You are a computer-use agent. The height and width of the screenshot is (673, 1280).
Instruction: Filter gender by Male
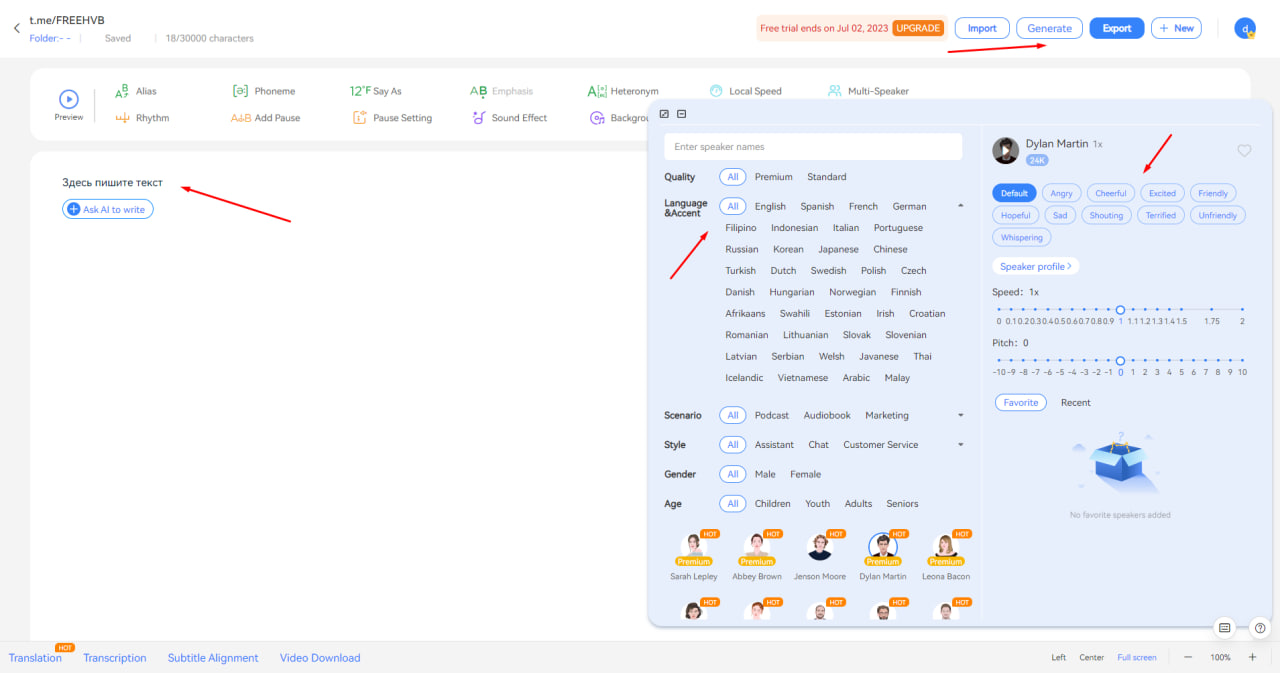pos(765,474)
